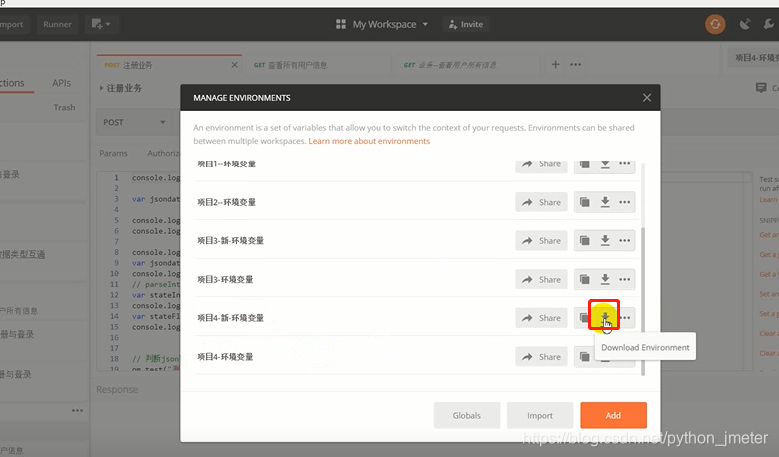The image size is (779, 457).
Task: Open the wrench settings icon
Action: pos(769,24)
